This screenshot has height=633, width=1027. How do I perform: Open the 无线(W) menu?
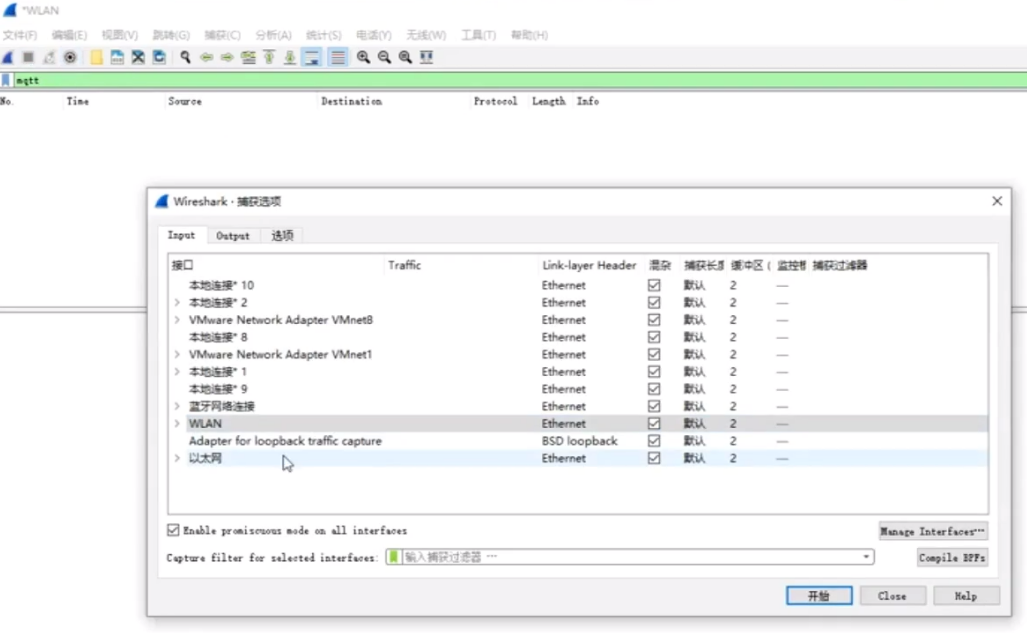(x=426, y=35)
